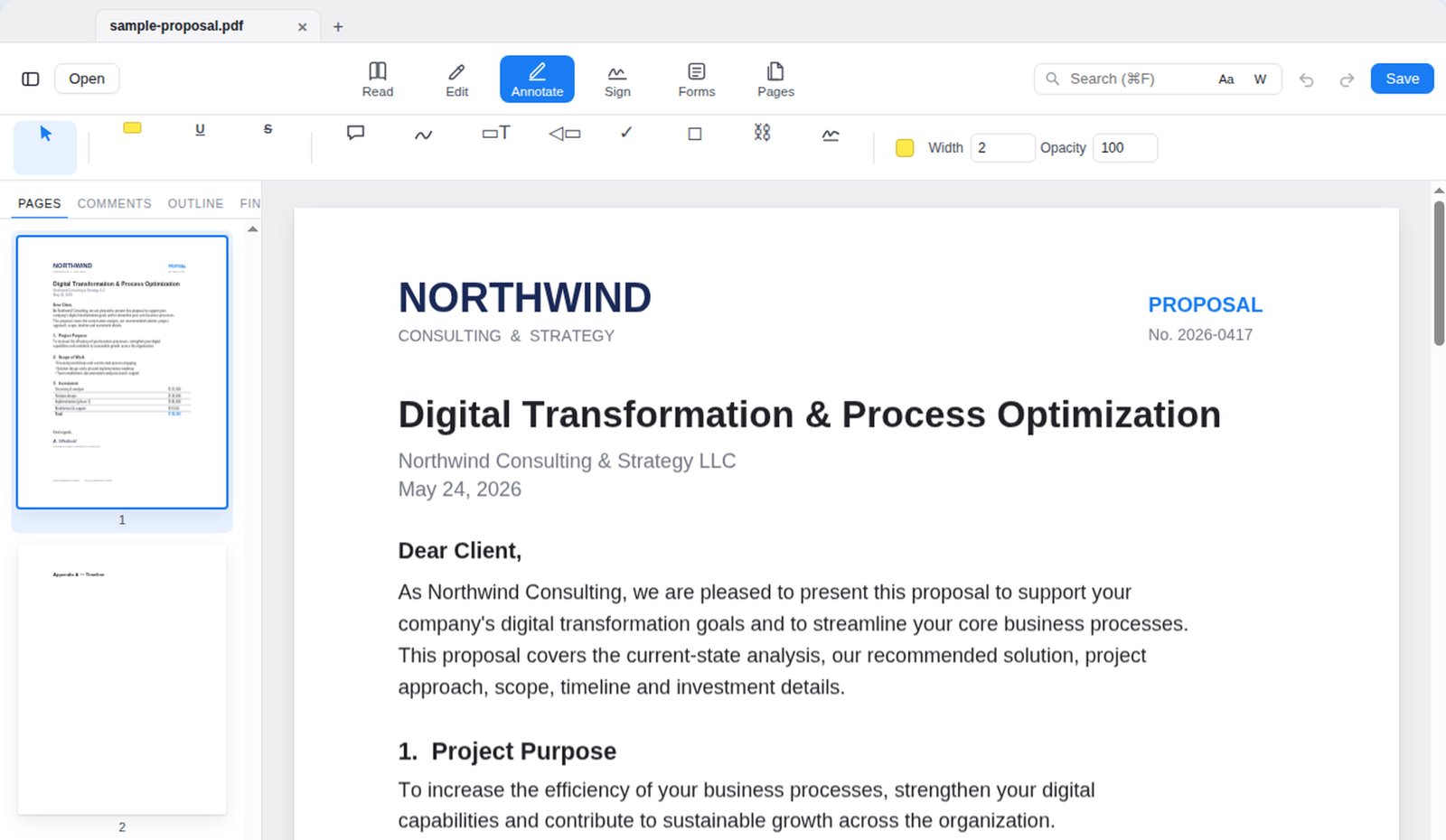The image size is (1446, 840).
Task: Open the yellow annotation color swatch
Action: click(905, 148)
